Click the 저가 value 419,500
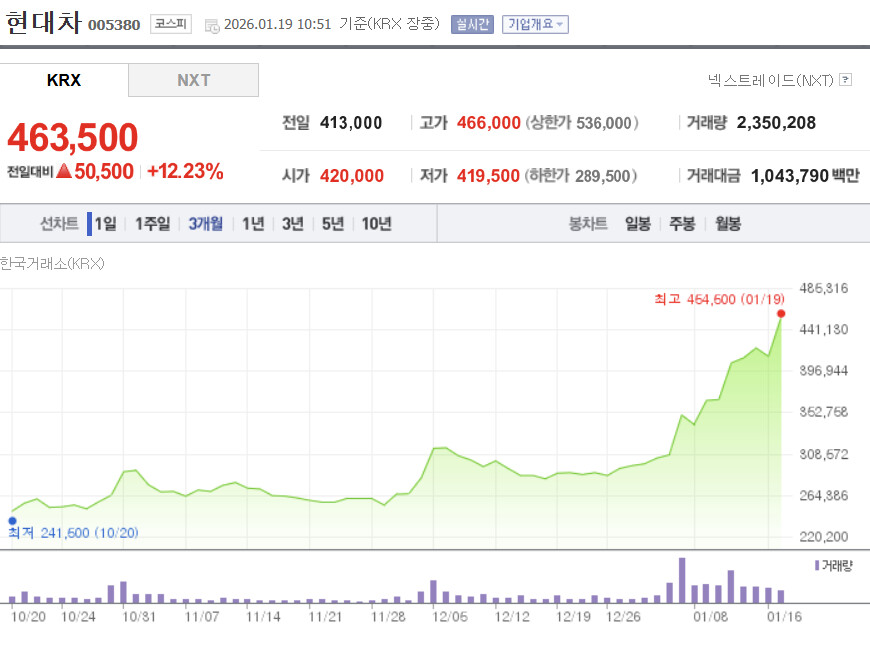The width and height of the screenshot is (870, 653). [x=488, y=176]
